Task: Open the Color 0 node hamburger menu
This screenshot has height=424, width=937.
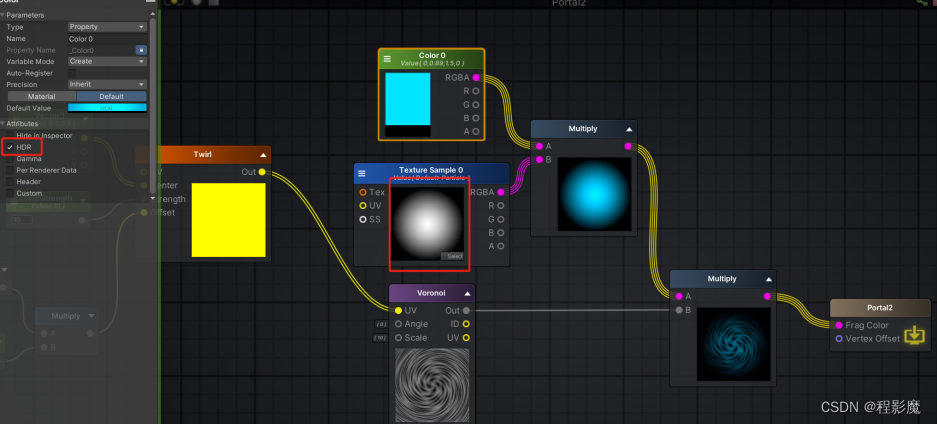Action: coord(387,59)
